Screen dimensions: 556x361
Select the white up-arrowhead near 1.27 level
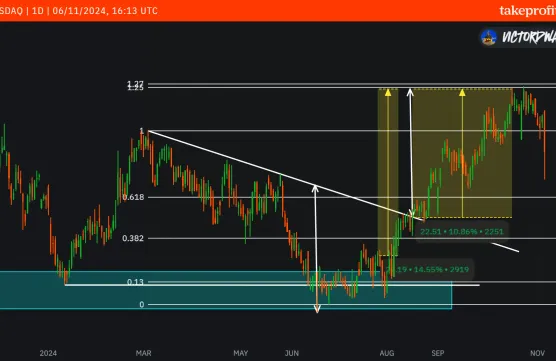tap(410, 92)
